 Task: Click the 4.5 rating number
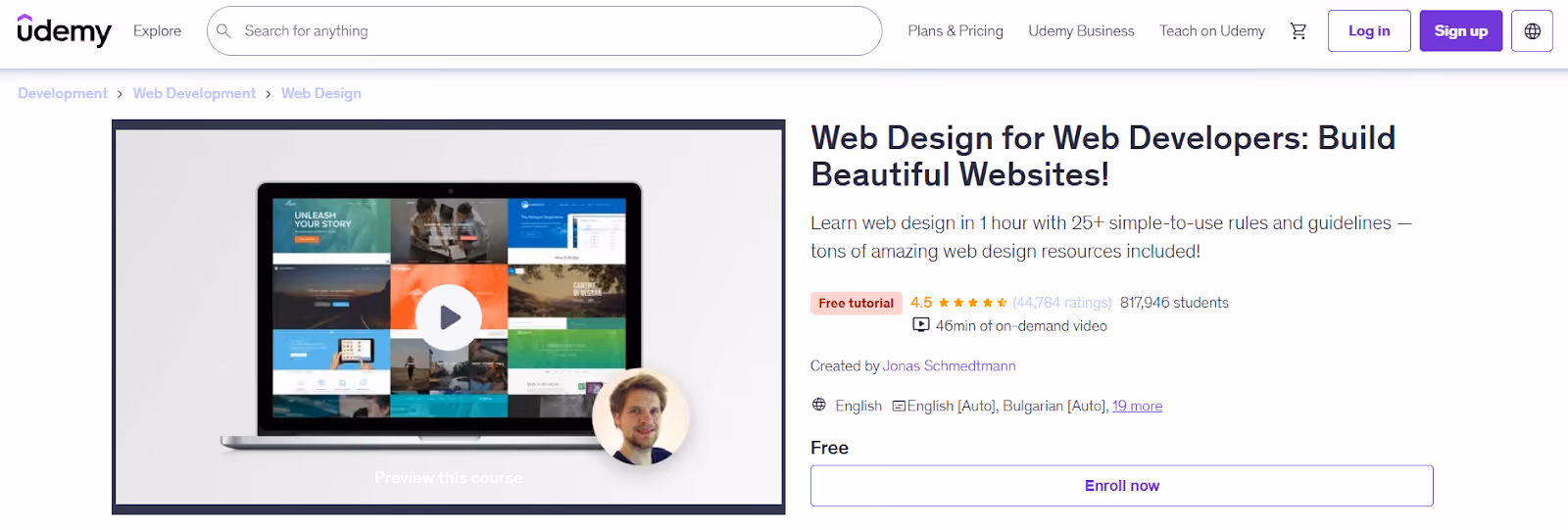click(x=921, y=303)
